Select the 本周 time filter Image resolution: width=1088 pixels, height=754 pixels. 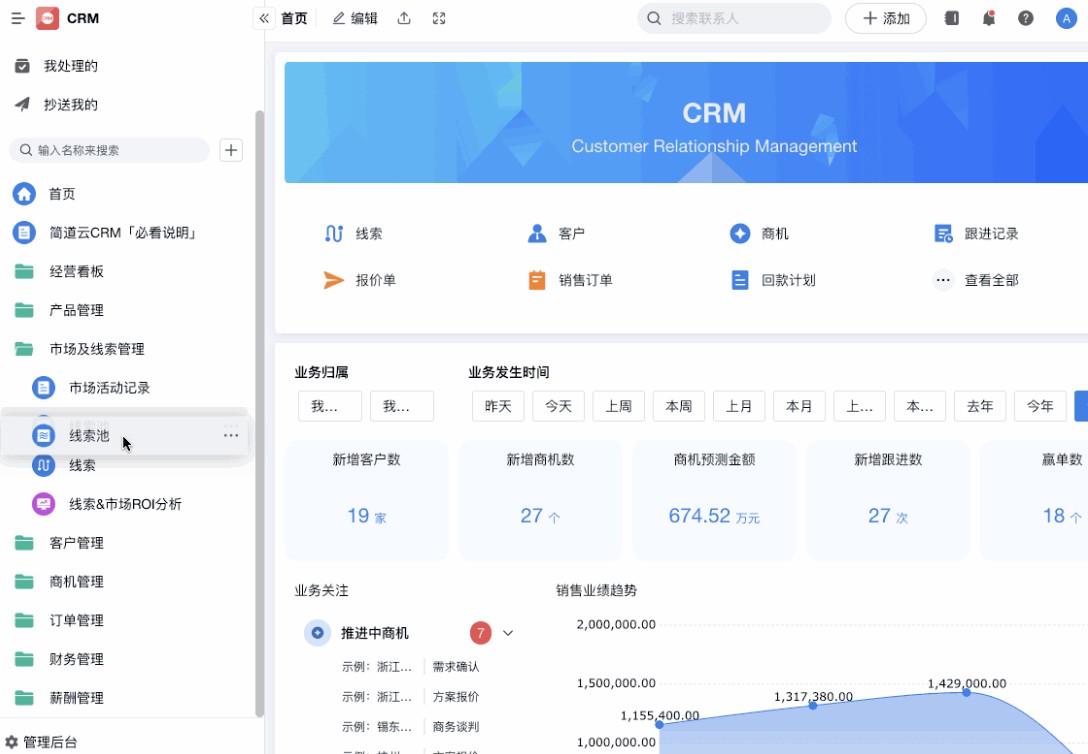[679, 406]
